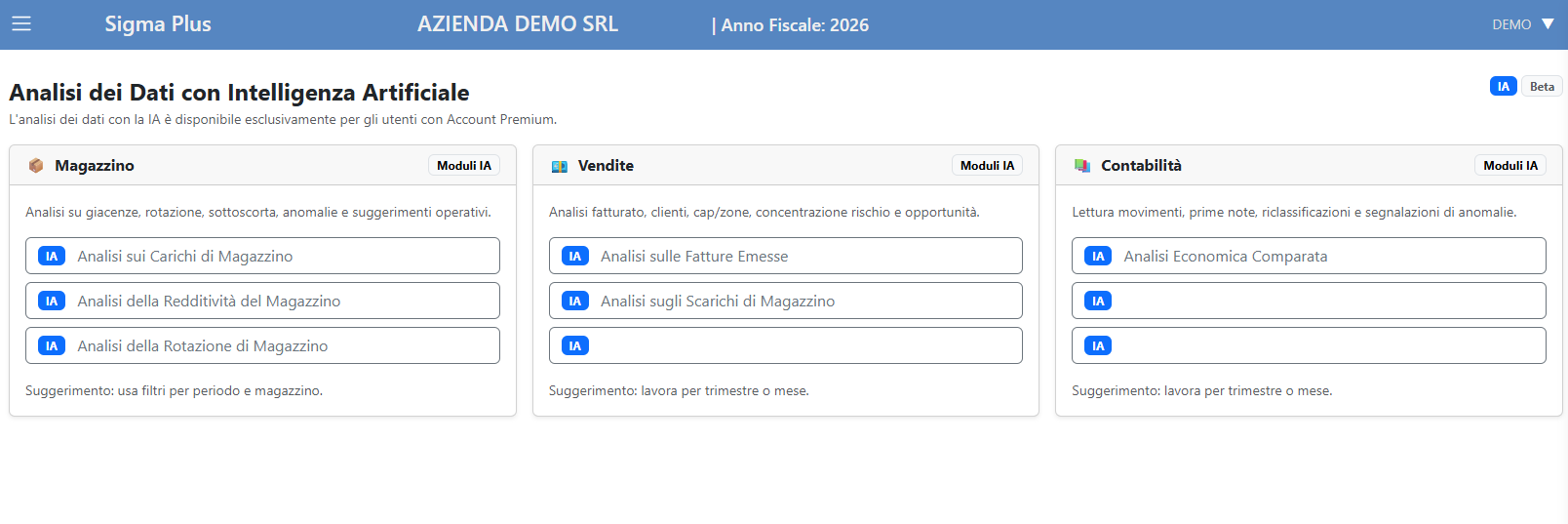Viewport: 1568px width, 524px height.
Task: Click the Vendite card icon
Action: (x=559, y=166)
